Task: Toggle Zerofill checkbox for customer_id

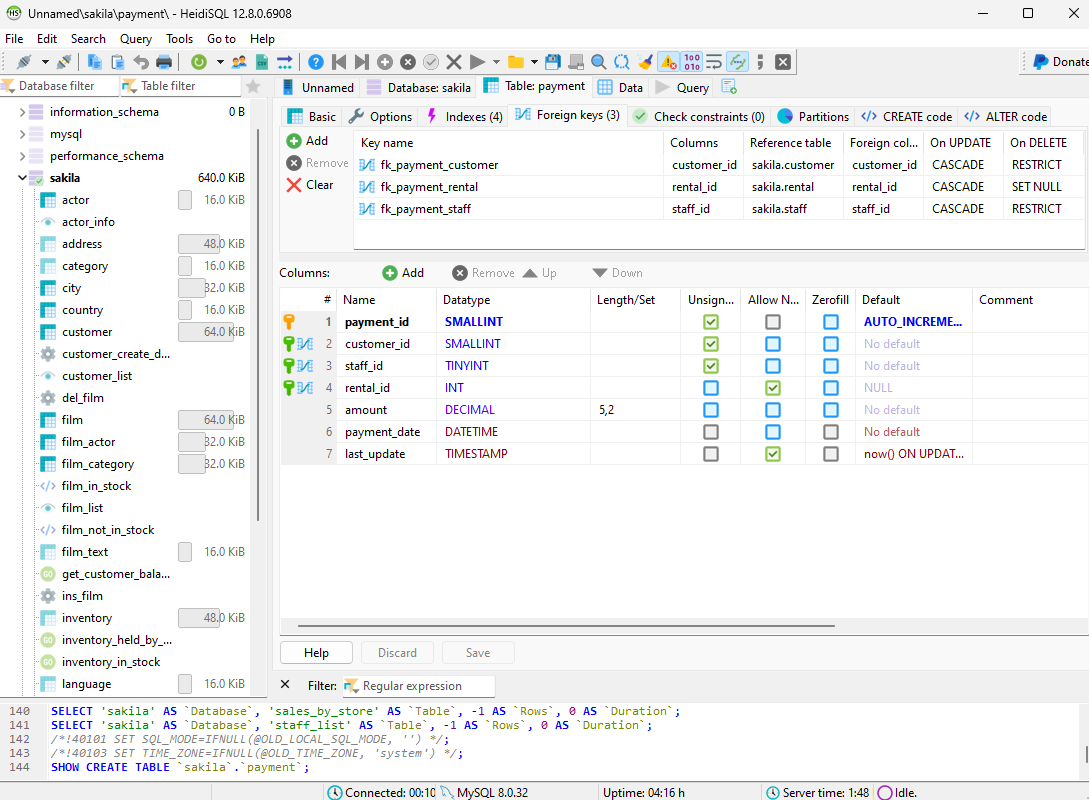Action: (x=831, y=344)
